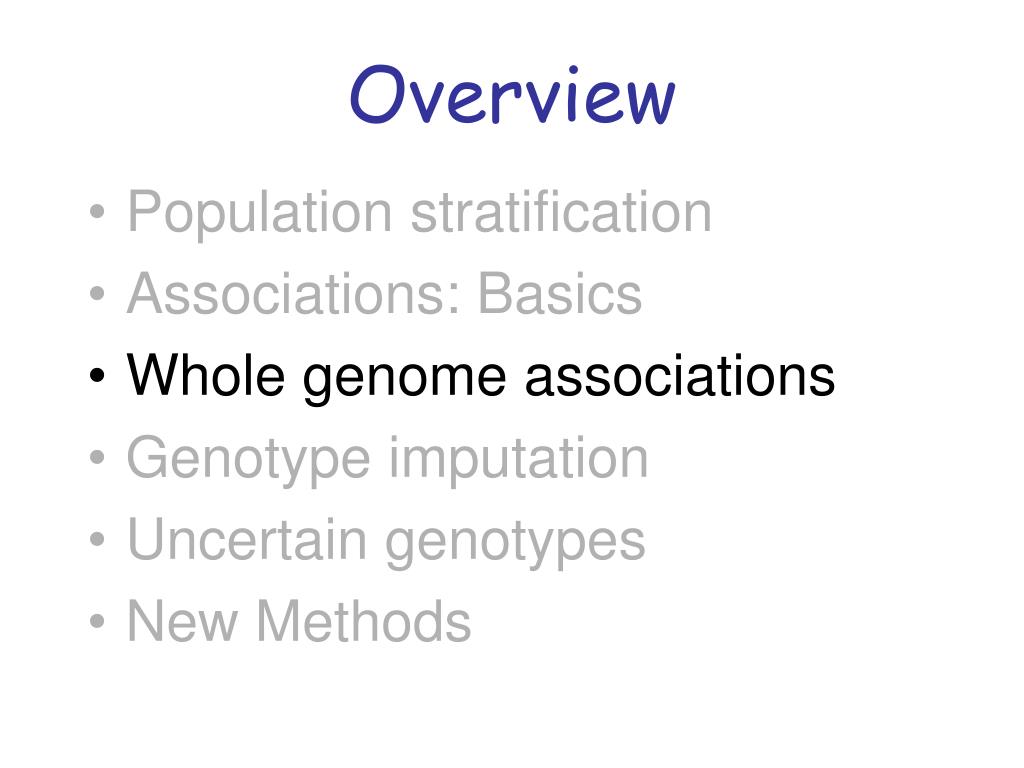The height and width of the screenshot is (768, 1024).
Task: Select the Associations: Basics line
Action: (385, 293)
